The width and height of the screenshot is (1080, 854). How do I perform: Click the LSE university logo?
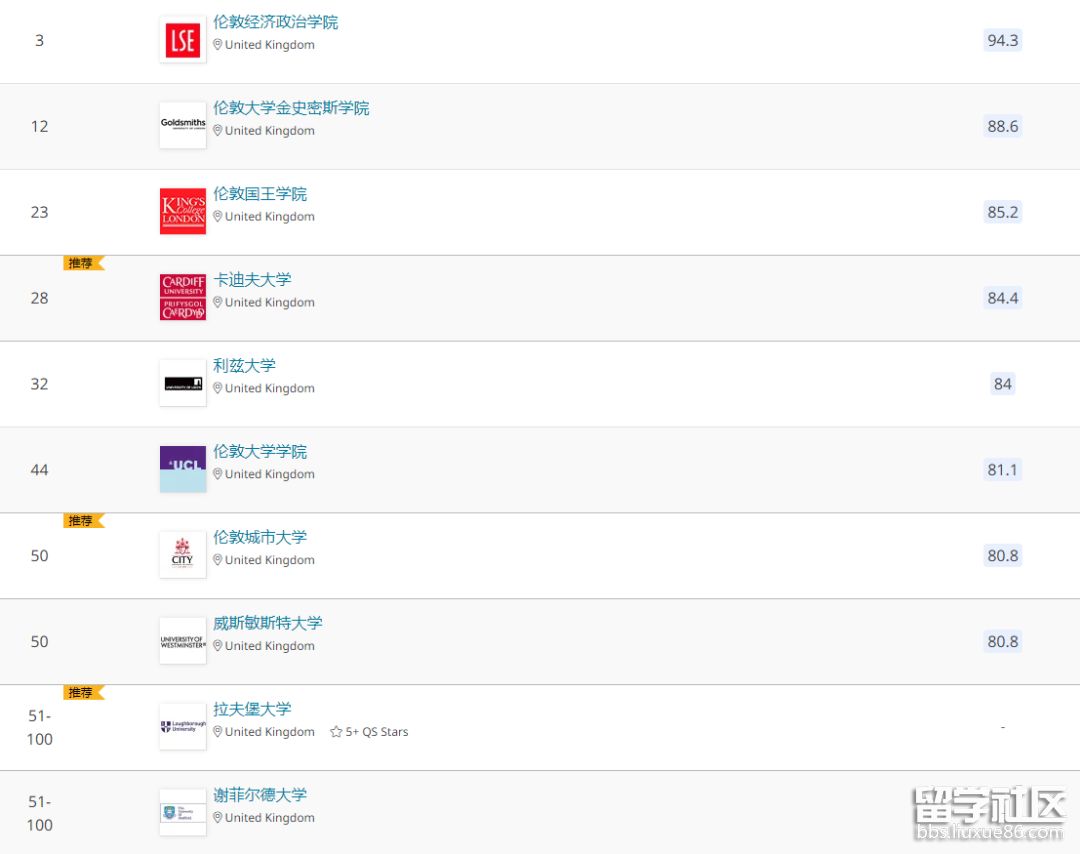click(x=181, y=39)
